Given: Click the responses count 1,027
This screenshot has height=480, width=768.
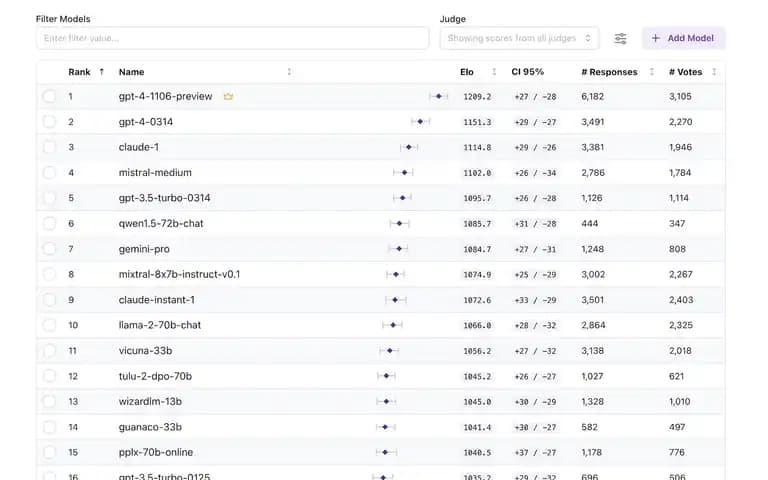Looking at the screenshot, I should pos(592,376).
